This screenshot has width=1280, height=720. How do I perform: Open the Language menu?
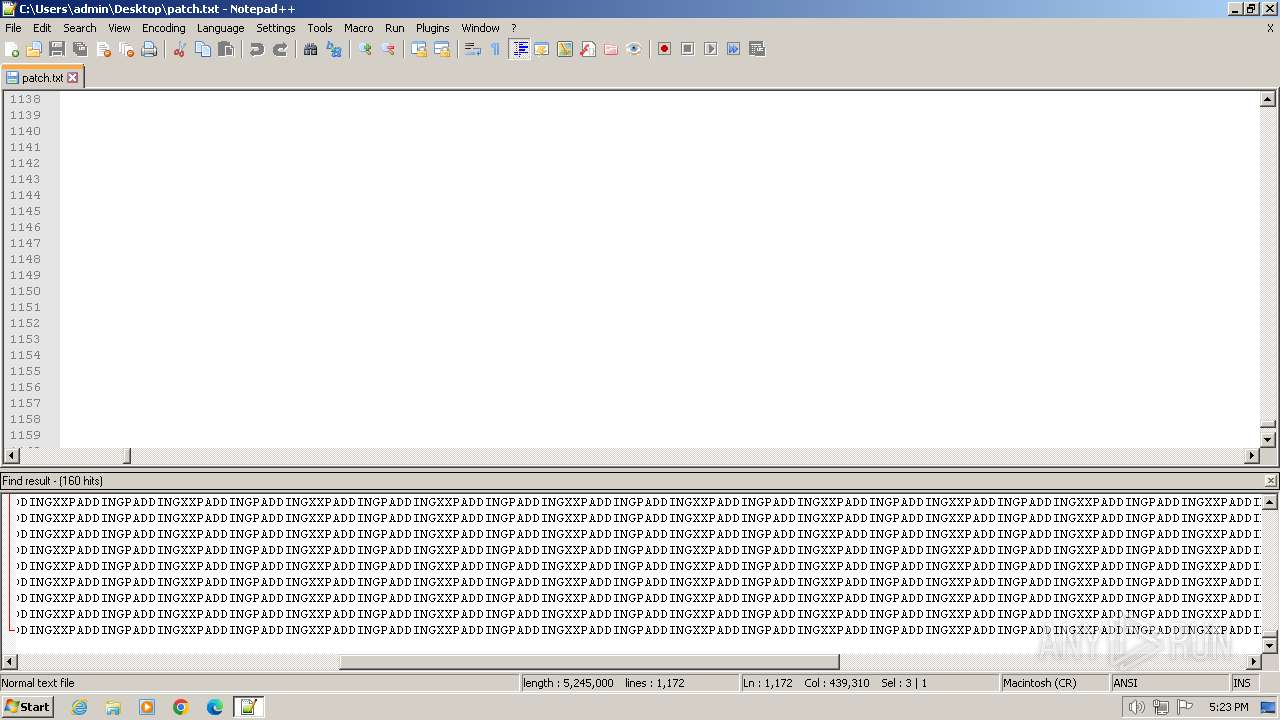221,28
